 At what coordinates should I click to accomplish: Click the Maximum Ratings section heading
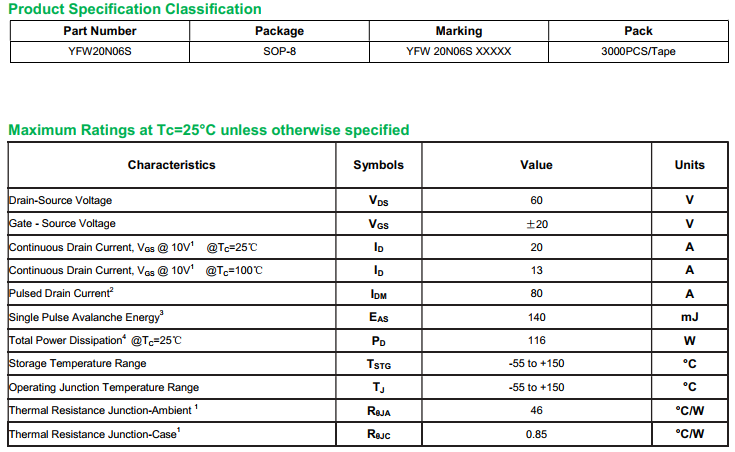pos(208,130)
